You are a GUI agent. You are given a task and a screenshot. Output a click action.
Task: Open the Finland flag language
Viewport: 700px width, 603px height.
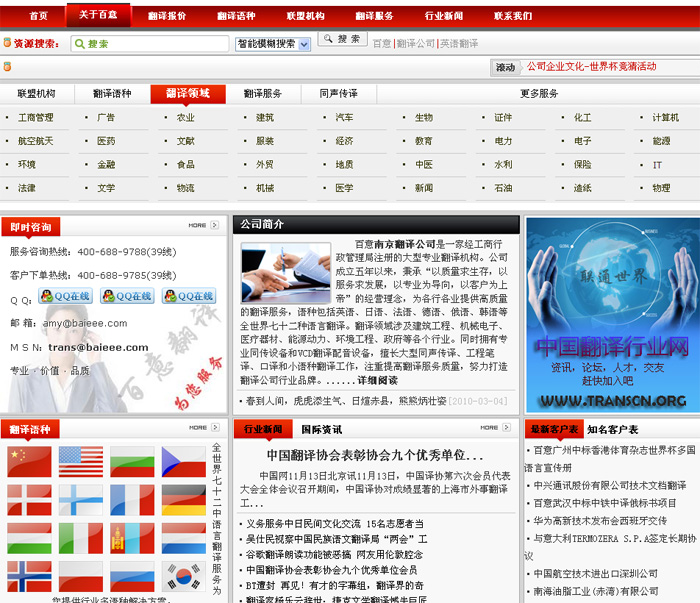pyautogui.click(x=81, y=500)
